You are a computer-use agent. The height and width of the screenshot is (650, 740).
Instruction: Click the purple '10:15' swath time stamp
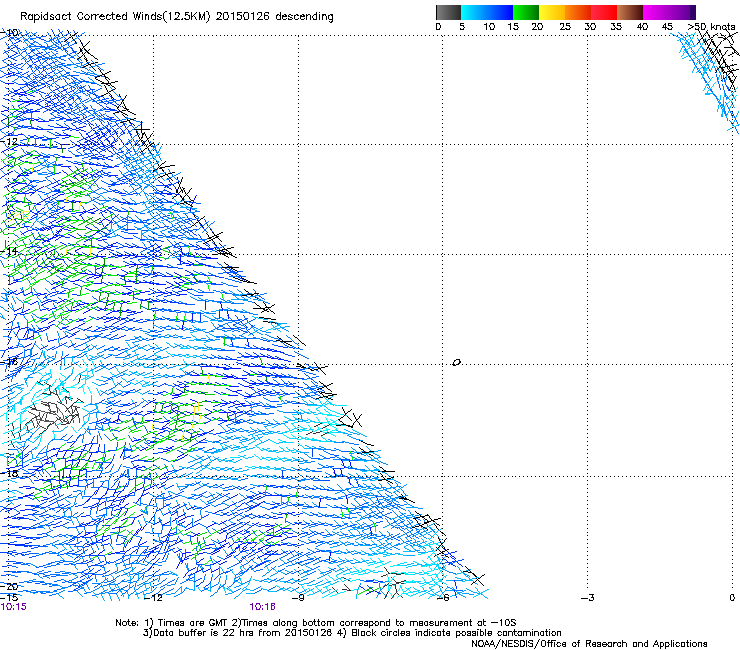point(14,607)
